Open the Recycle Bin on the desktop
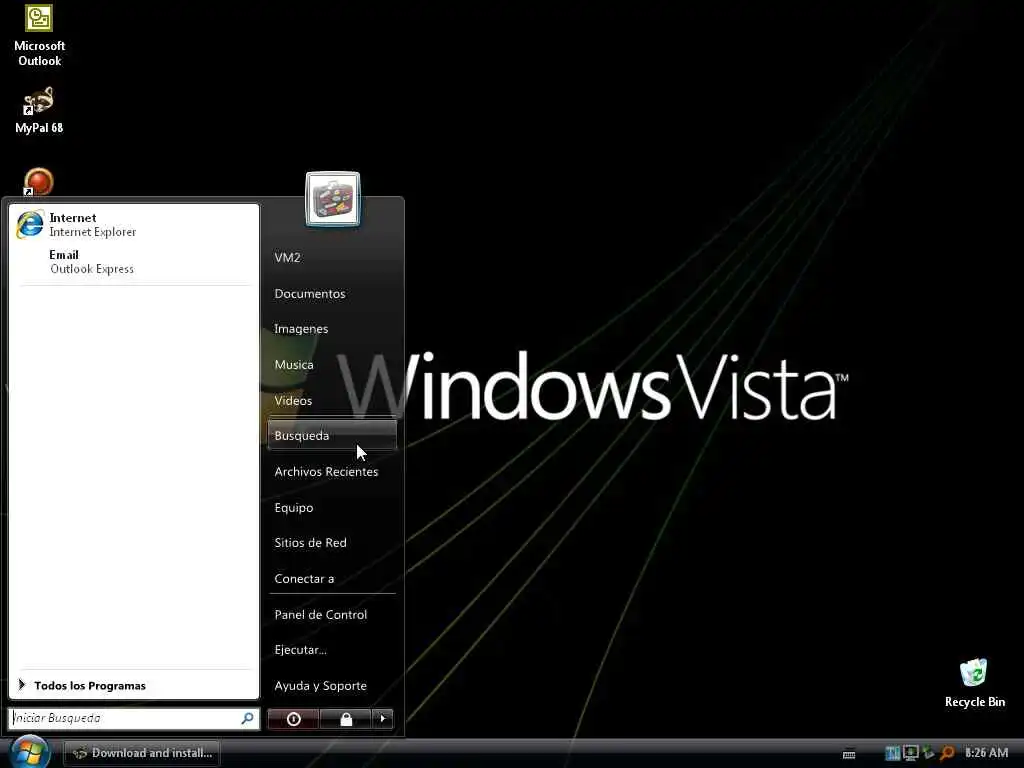This screenshot has height=768, width=1024. [x=974, y=683]
